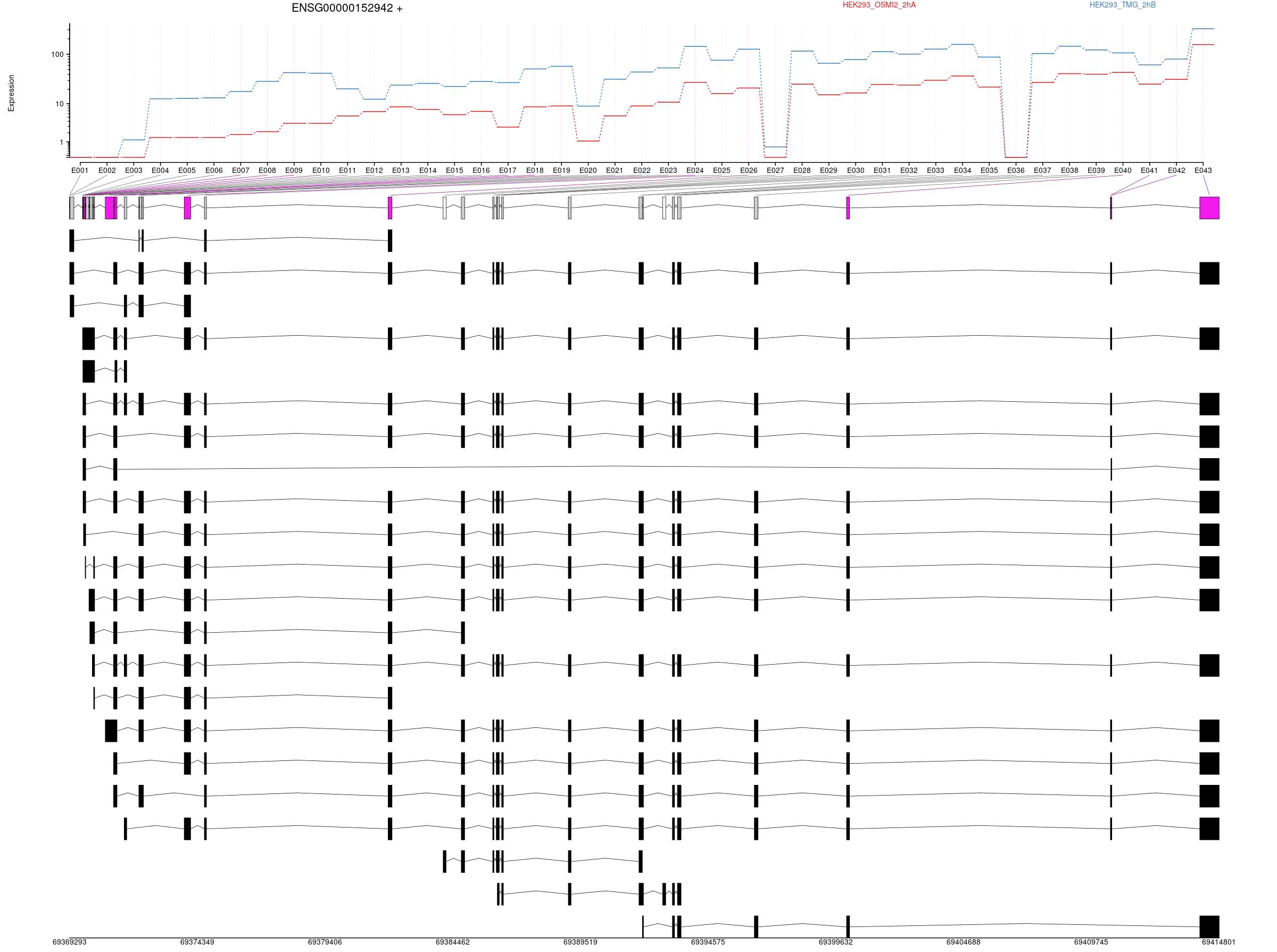The width and height of the screenshot is (1277, 952).
Task: Select exon bin label E012
Action: (374, 171)
